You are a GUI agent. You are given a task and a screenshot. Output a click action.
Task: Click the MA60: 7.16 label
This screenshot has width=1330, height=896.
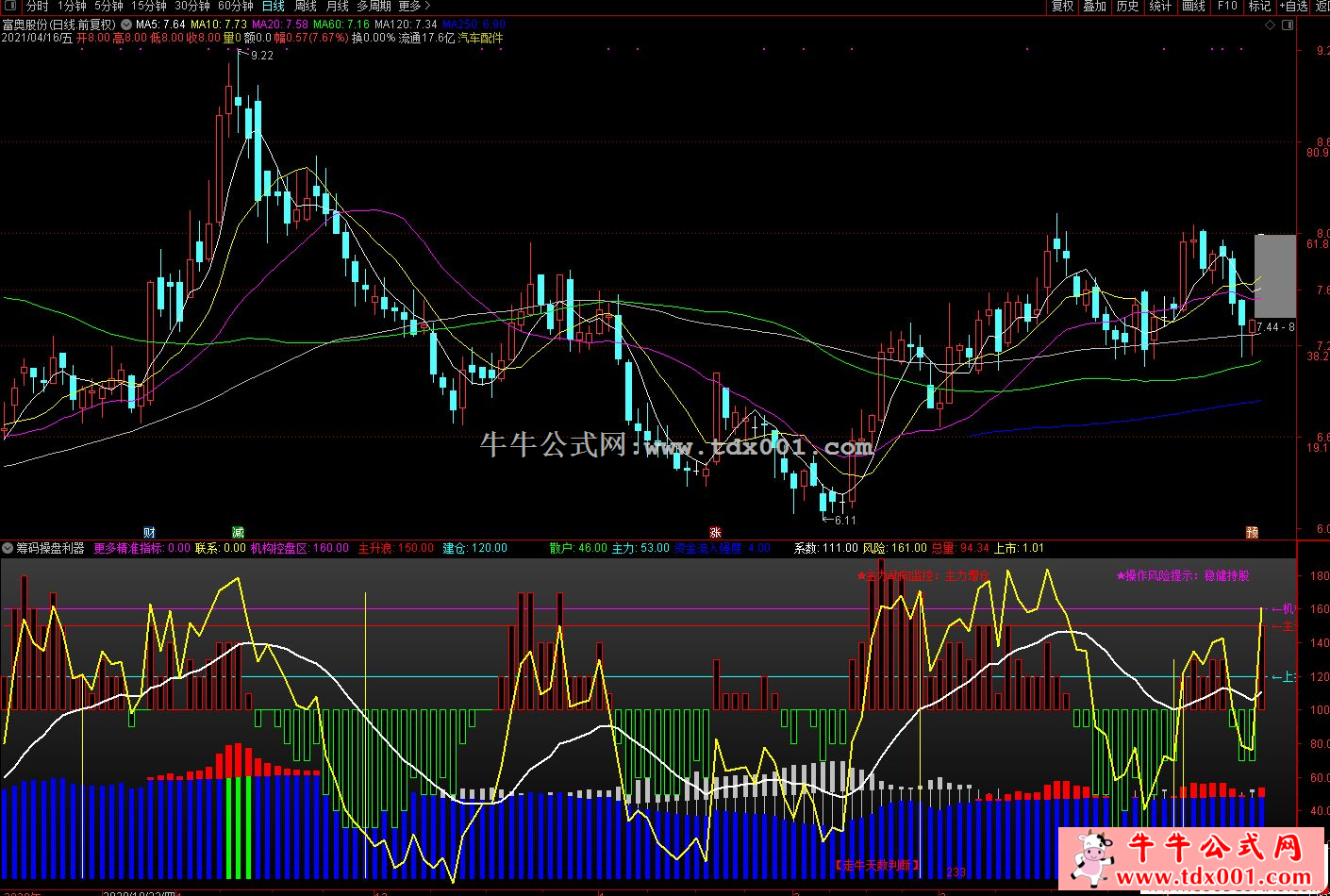coord(341,25)
